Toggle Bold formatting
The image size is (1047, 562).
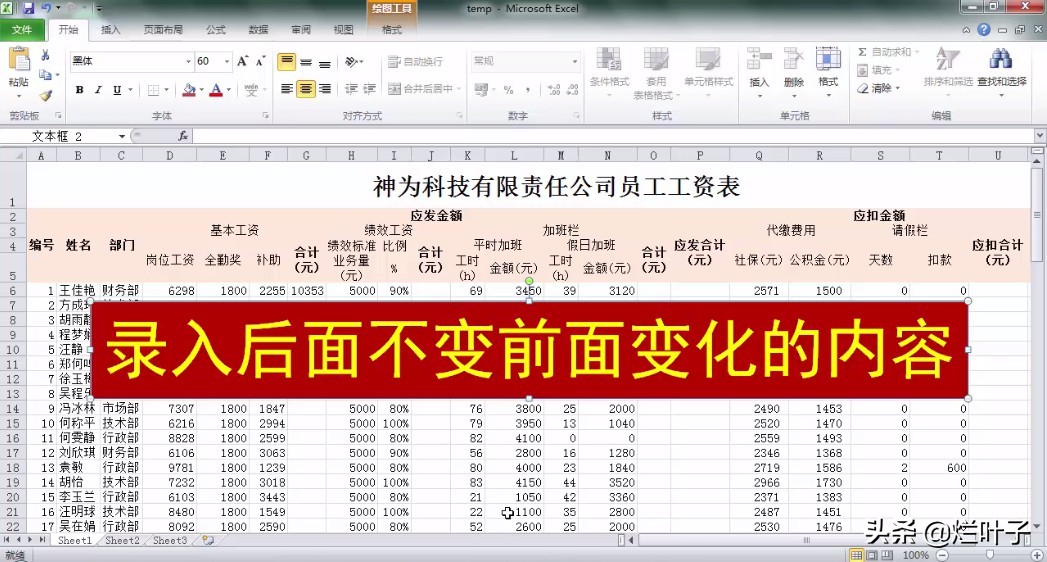click(x=79, y=89)
